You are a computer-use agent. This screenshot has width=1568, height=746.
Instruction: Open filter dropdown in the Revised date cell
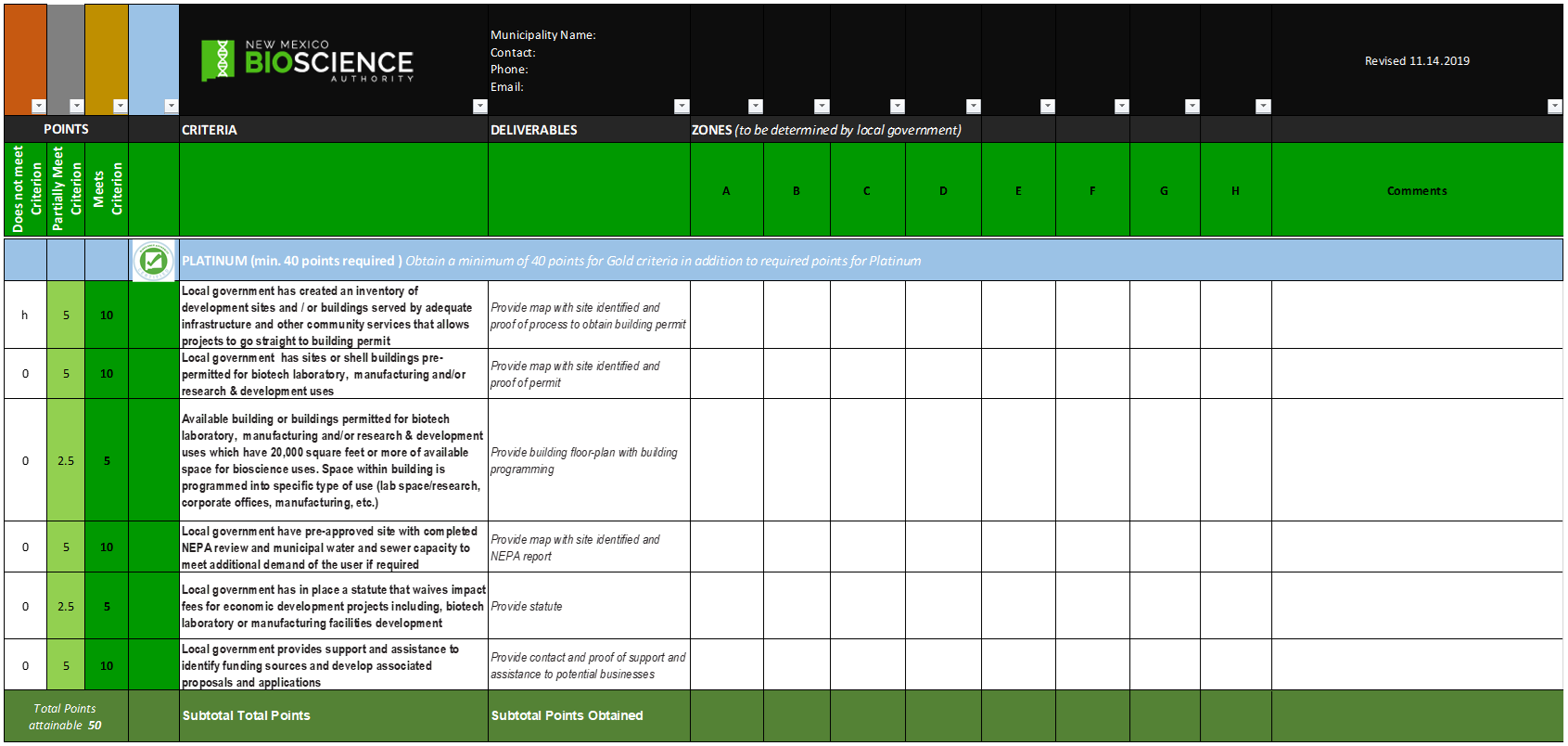[1554, 106]
